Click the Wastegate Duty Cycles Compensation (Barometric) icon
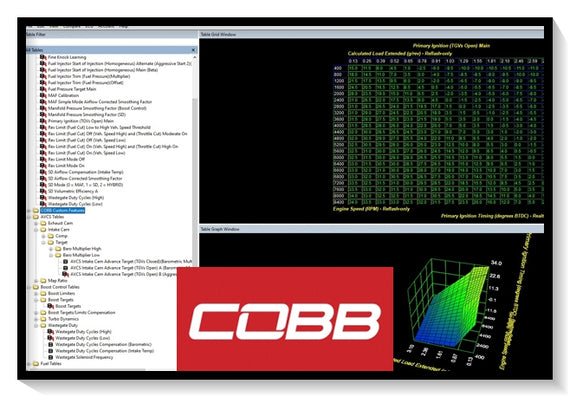Image resolution: width=570 pixels, height=397 pixels. 51,344
